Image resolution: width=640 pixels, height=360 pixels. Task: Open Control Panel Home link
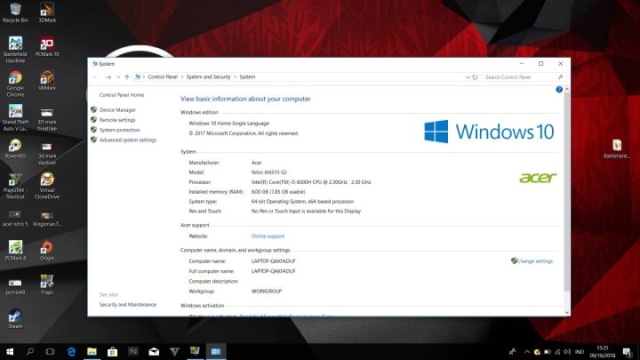click(x=122, y=95)
